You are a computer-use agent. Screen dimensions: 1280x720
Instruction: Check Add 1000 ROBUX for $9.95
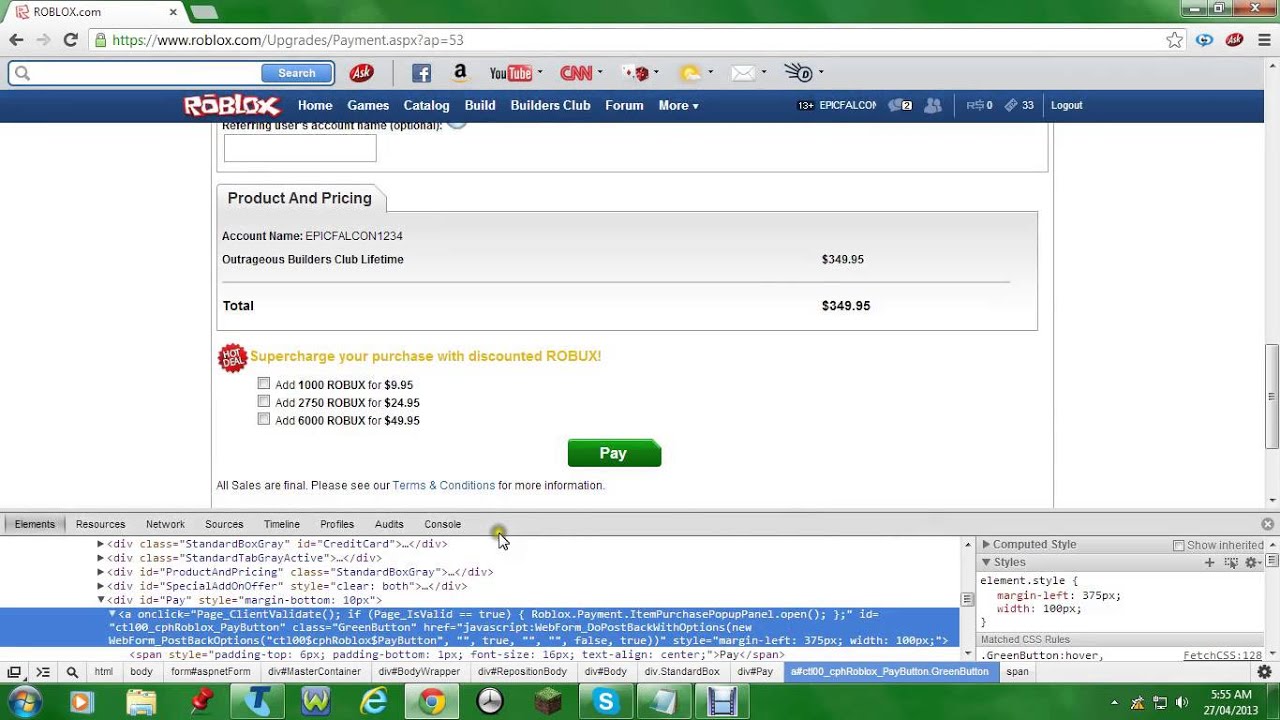(264, 384)
